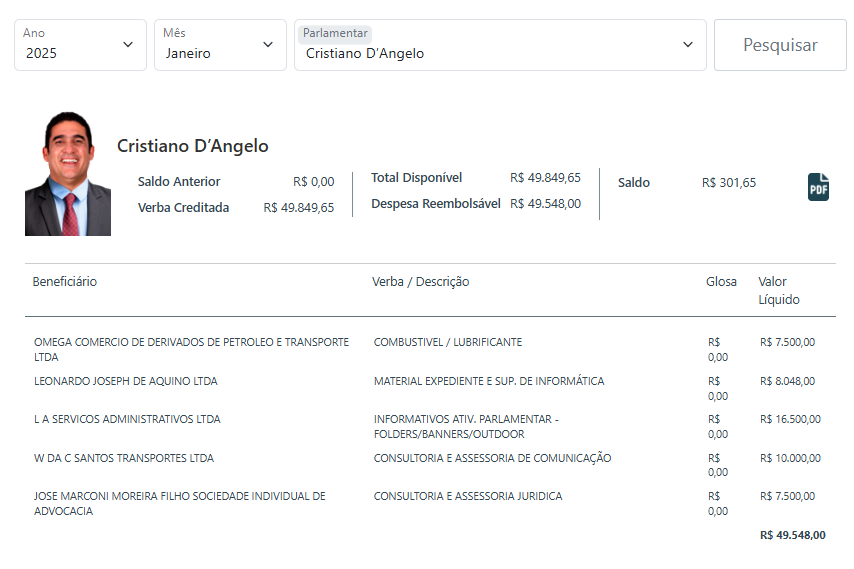Image resolution: width=854 pixels, height=569 pixels.
Task: Download the PDF report icon
Action: click(x=818, y=187)
